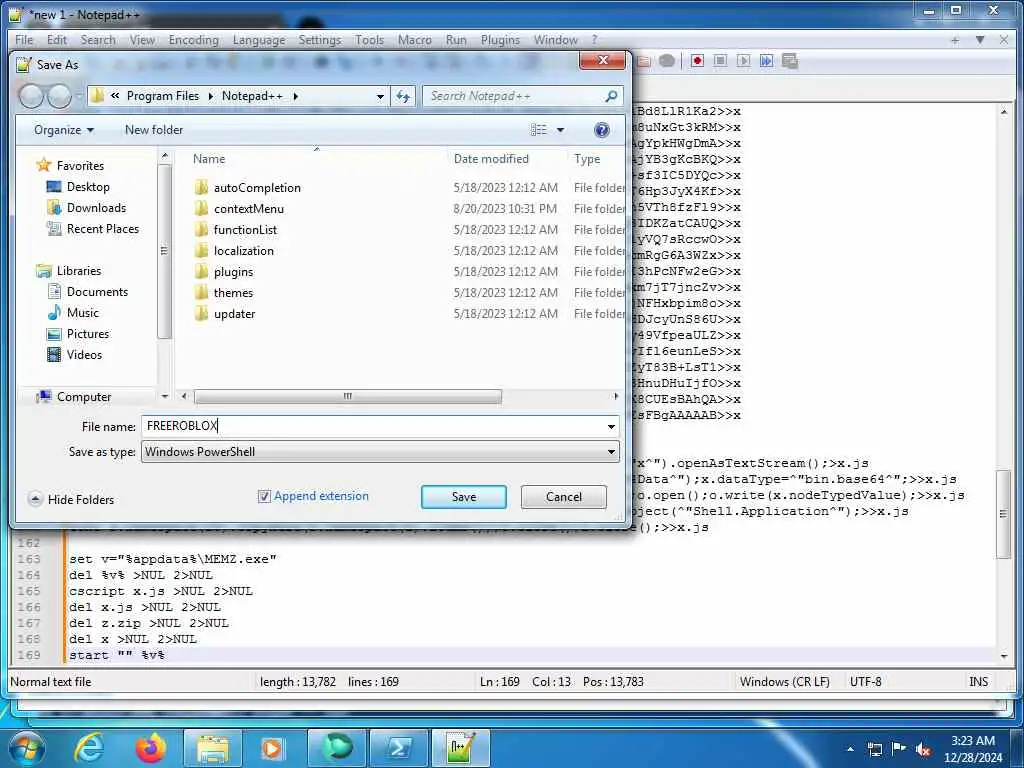Screen dimensions: 1024x768
Task: Select Documents library
Action: [97, 292]
